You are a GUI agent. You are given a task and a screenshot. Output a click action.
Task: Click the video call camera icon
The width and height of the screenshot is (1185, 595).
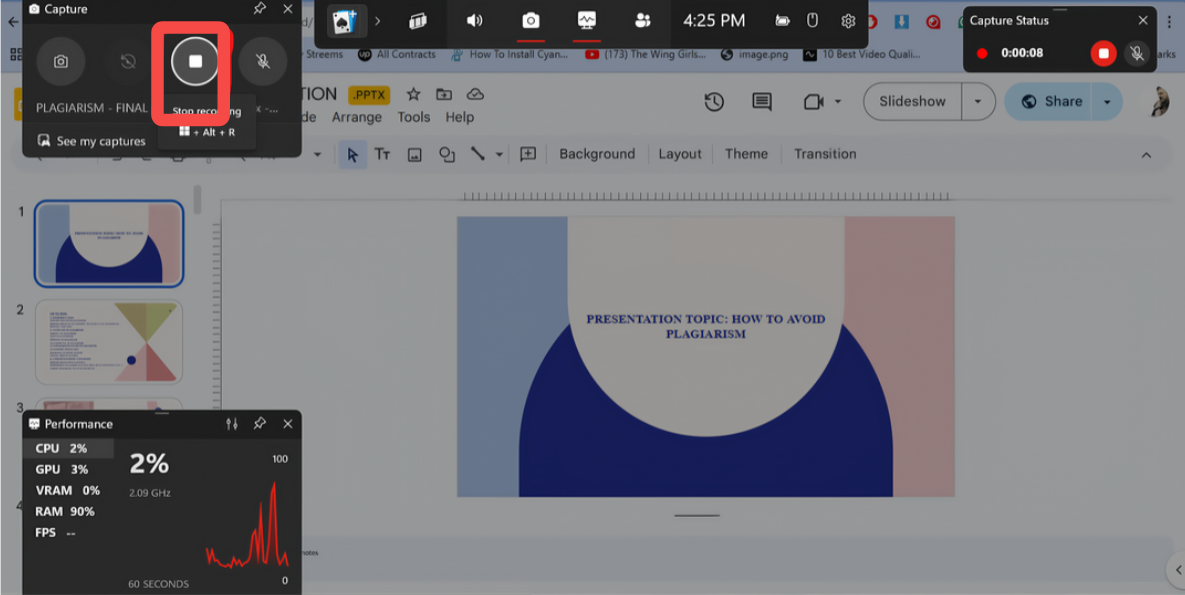click(813, 102)
